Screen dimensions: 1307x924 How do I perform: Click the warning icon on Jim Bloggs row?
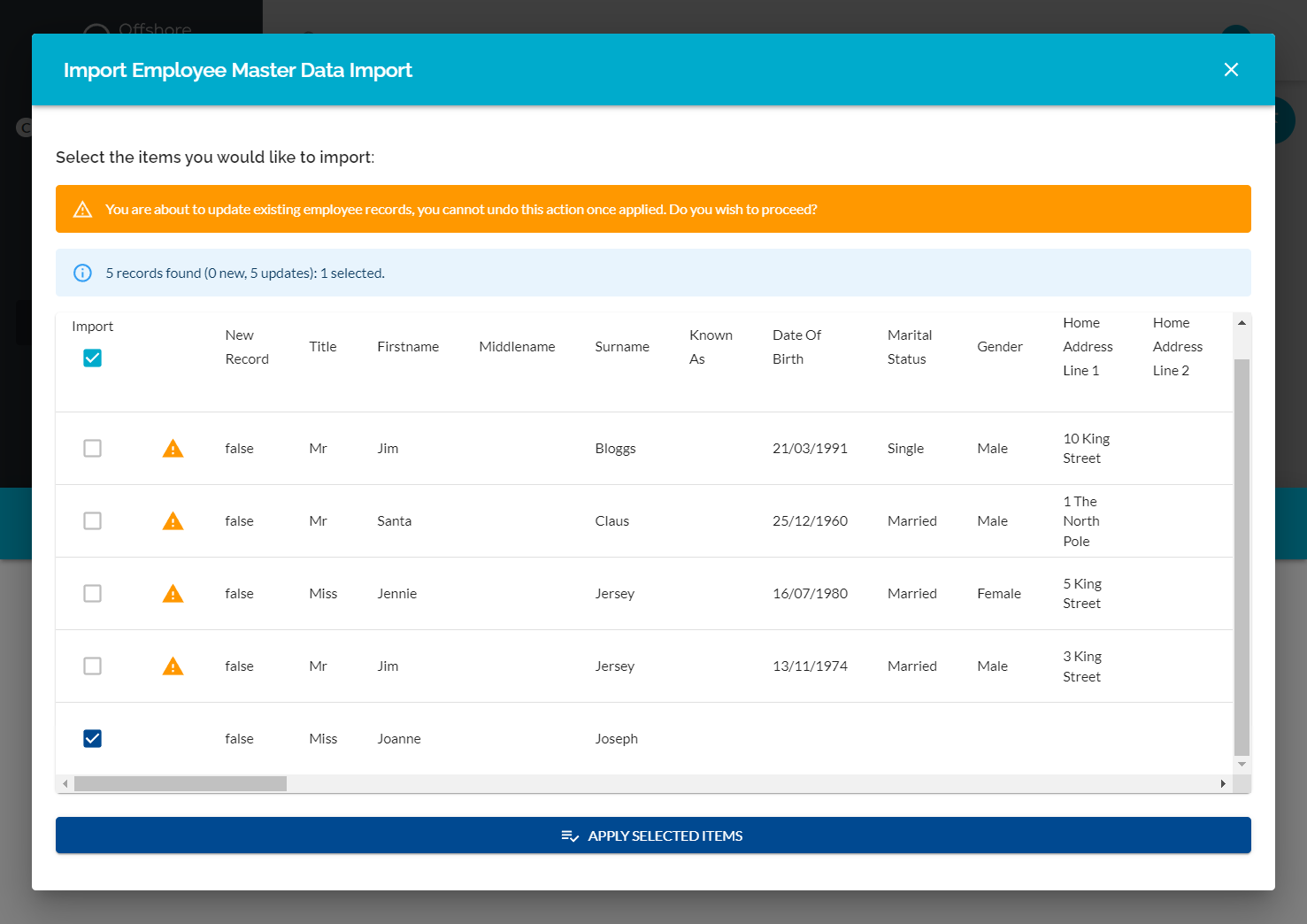coord(173,449)
